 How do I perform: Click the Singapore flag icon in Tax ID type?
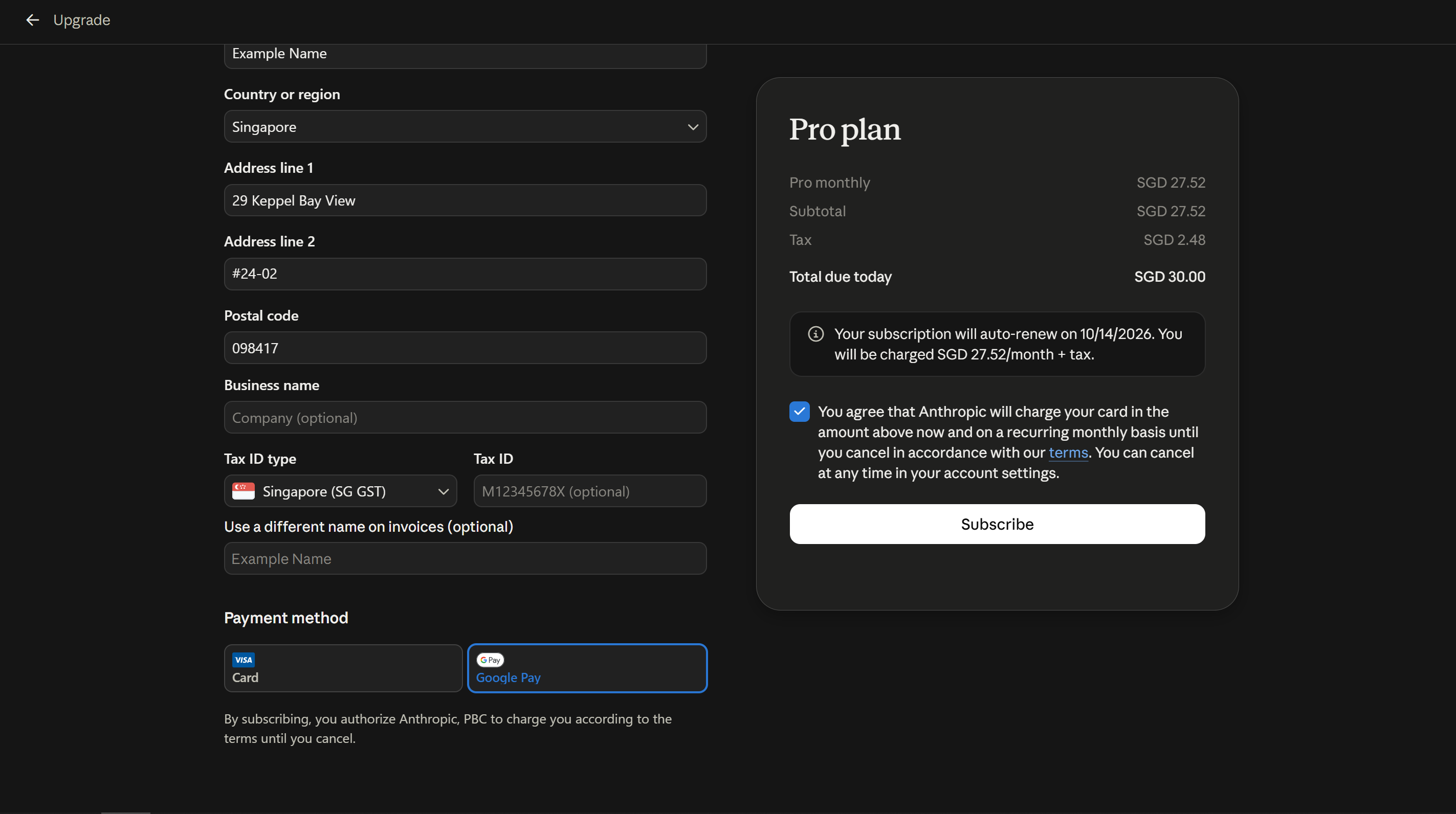(244, 491)
